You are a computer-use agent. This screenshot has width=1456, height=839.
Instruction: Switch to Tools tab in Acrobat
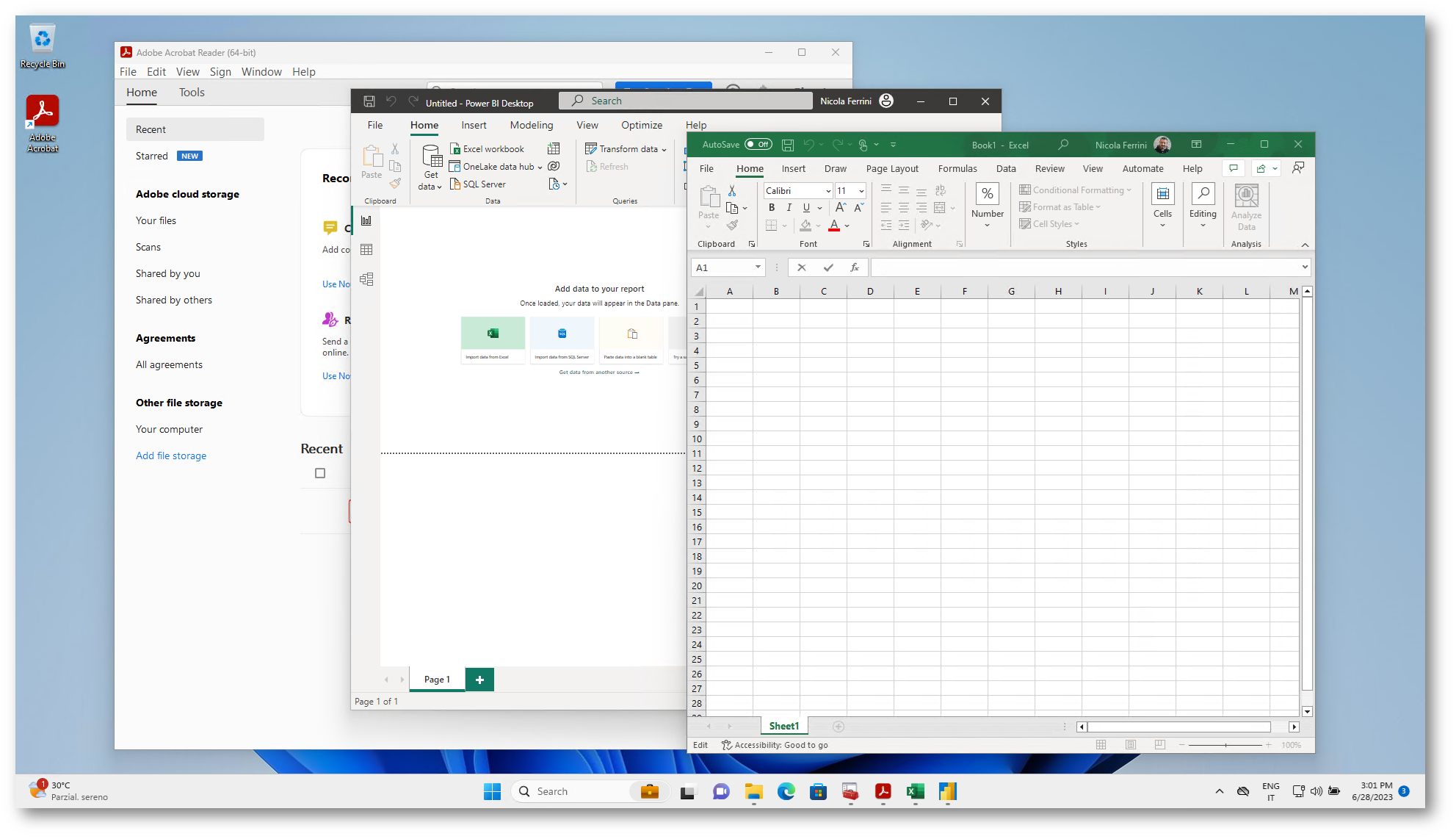pos(192,92)
